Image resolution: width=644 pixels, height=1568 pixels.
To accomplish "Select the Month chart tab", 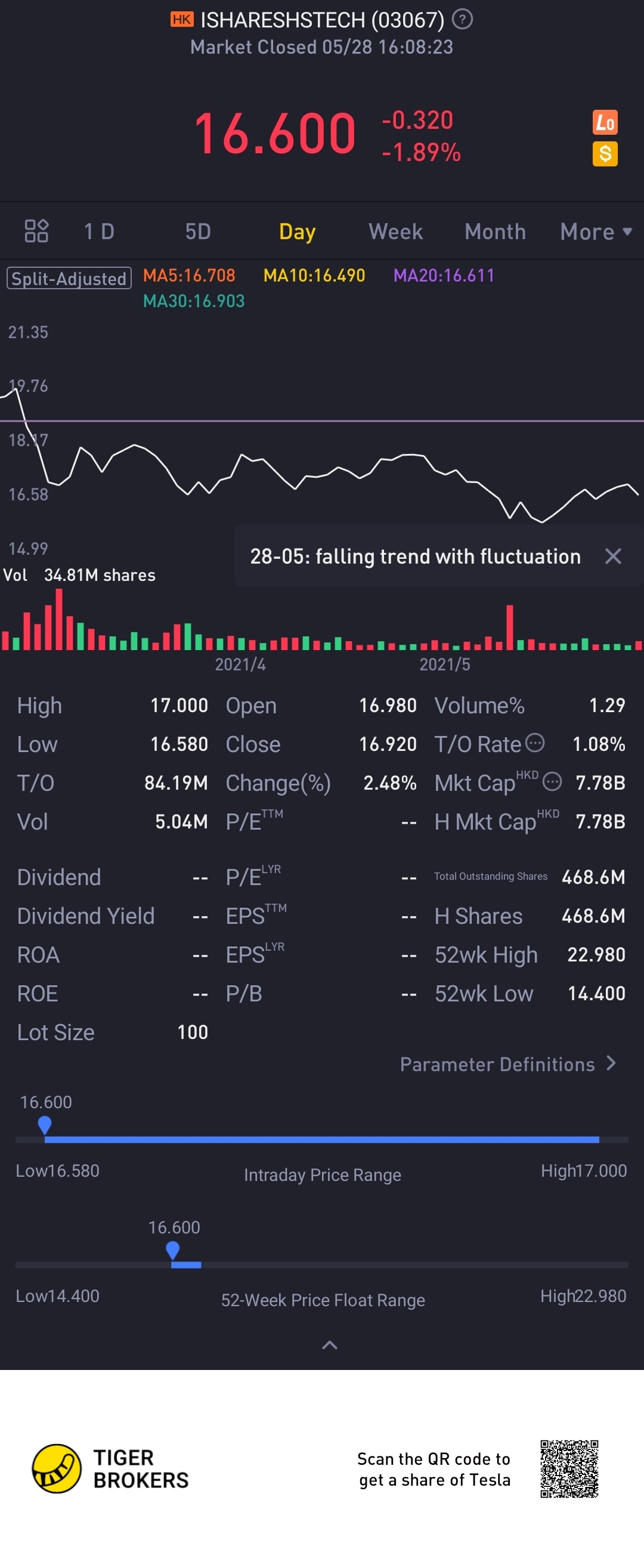I will (495, 232).
